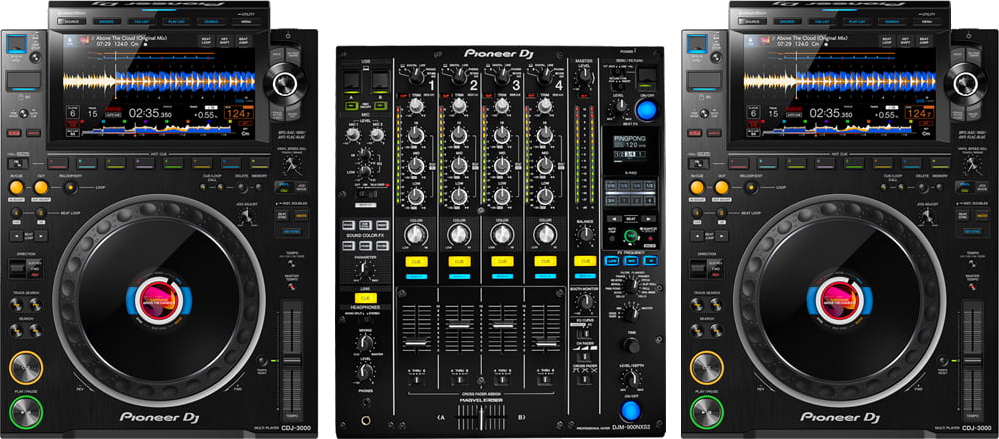Screen dimensions: 999x439
Task: Click the left CDJ waveform display
Action: (159, 81)
